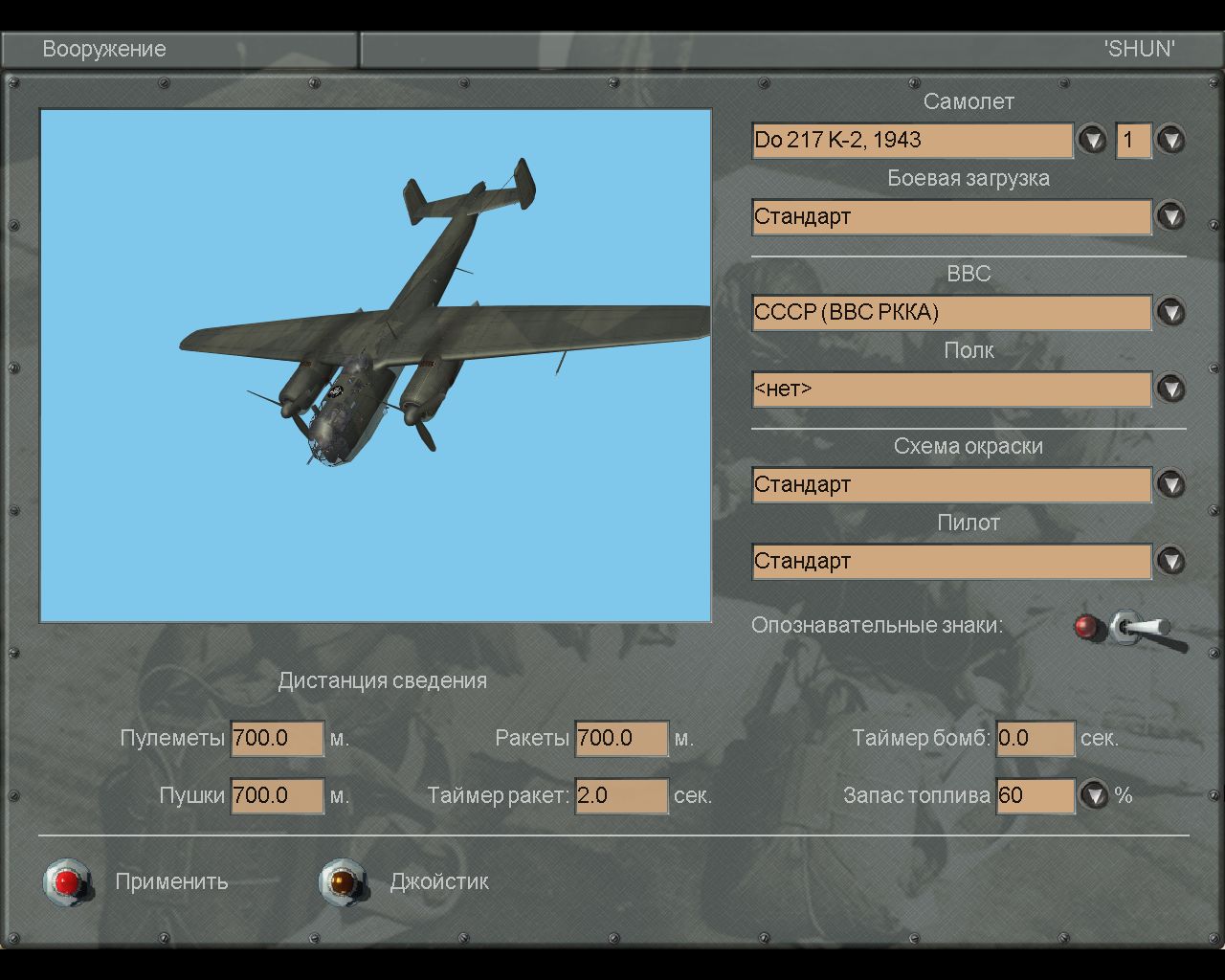This screenshot has width=1225, height=980.
Task: Open the aircraft number dropdown arrow
Action: [1170, 140]
